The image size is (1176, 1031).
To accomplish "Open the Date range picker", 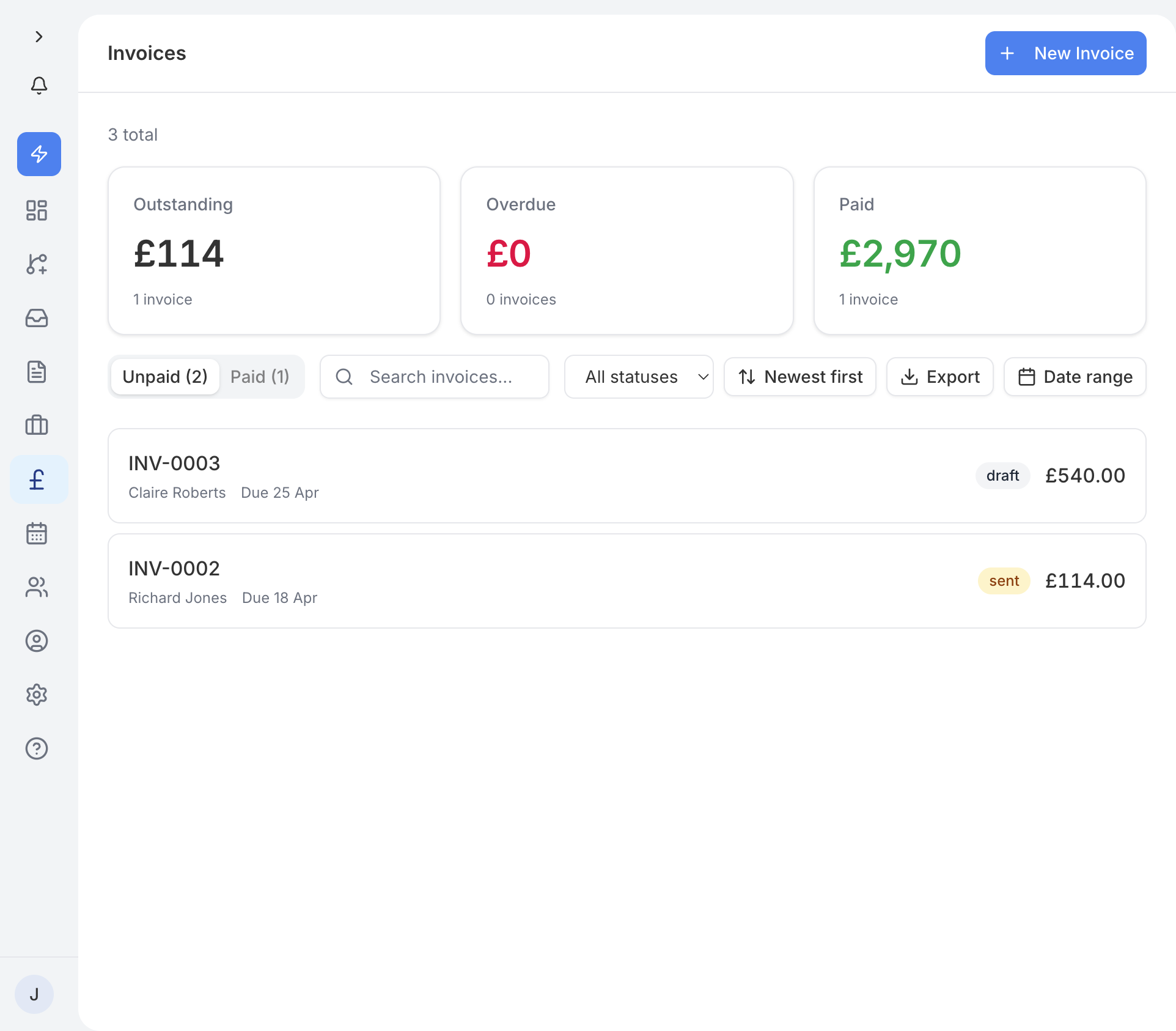I will click(x=1075, y=376).
